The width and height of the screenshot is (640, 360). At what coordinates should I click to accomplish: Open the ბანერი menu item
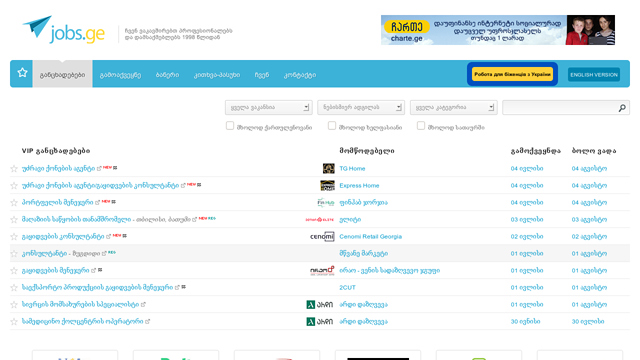pos(167,75)
